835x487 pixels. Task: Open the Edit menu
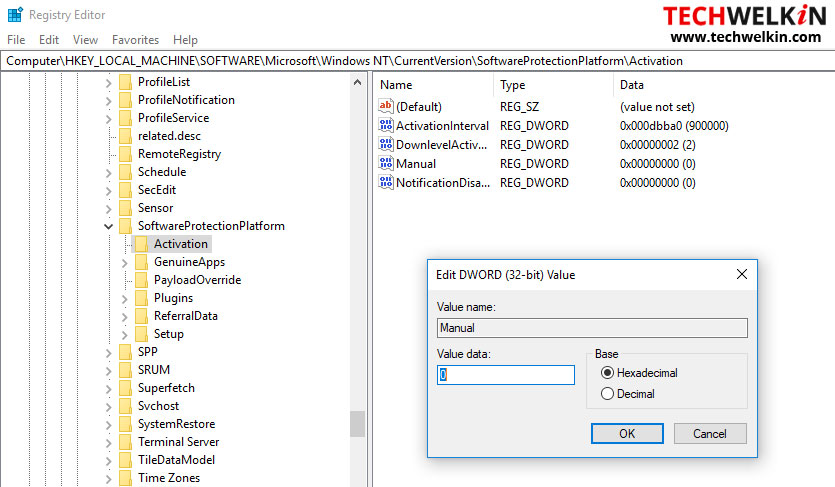[48, 39]
